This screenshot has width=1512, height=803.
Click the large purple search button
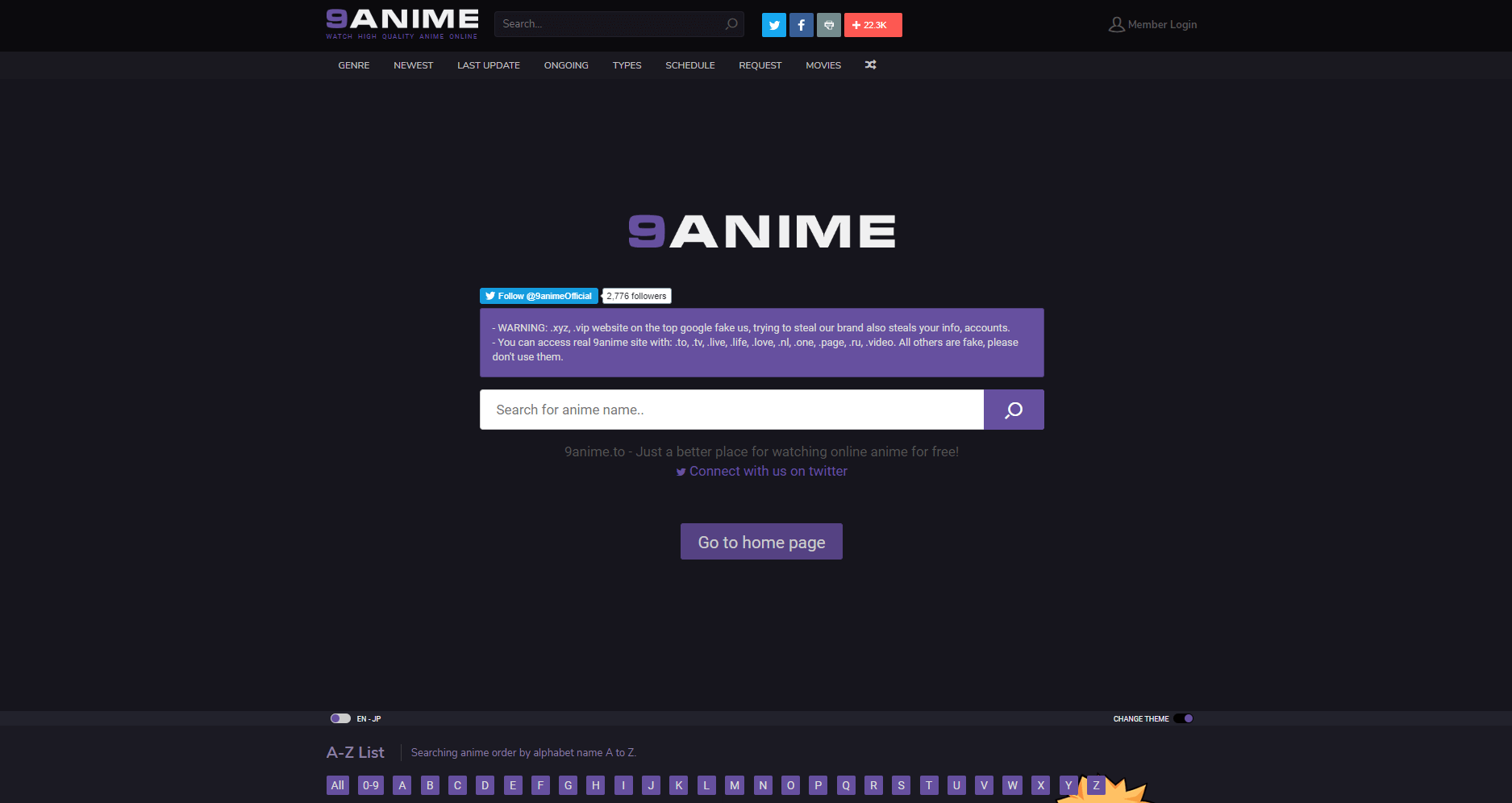tap(1014, 410)
